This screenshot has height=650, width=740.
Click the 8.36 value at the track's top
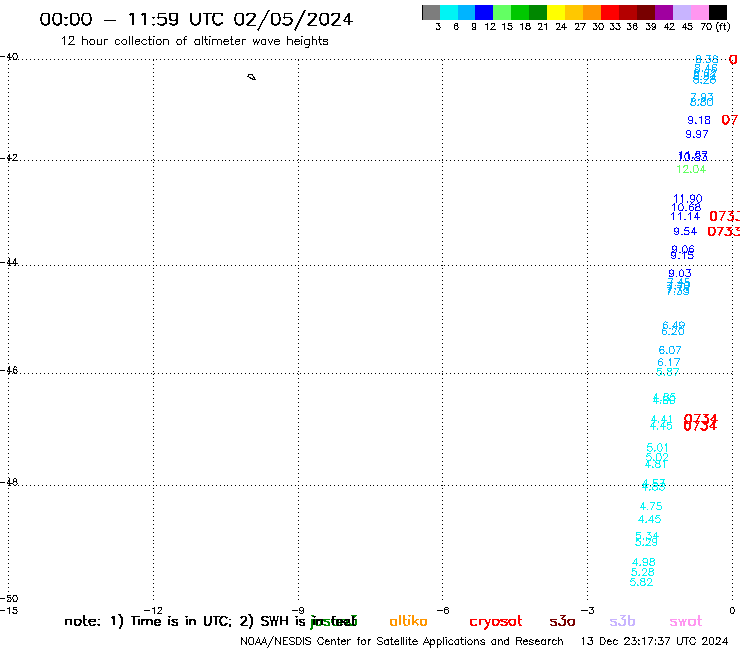(706, 59)
